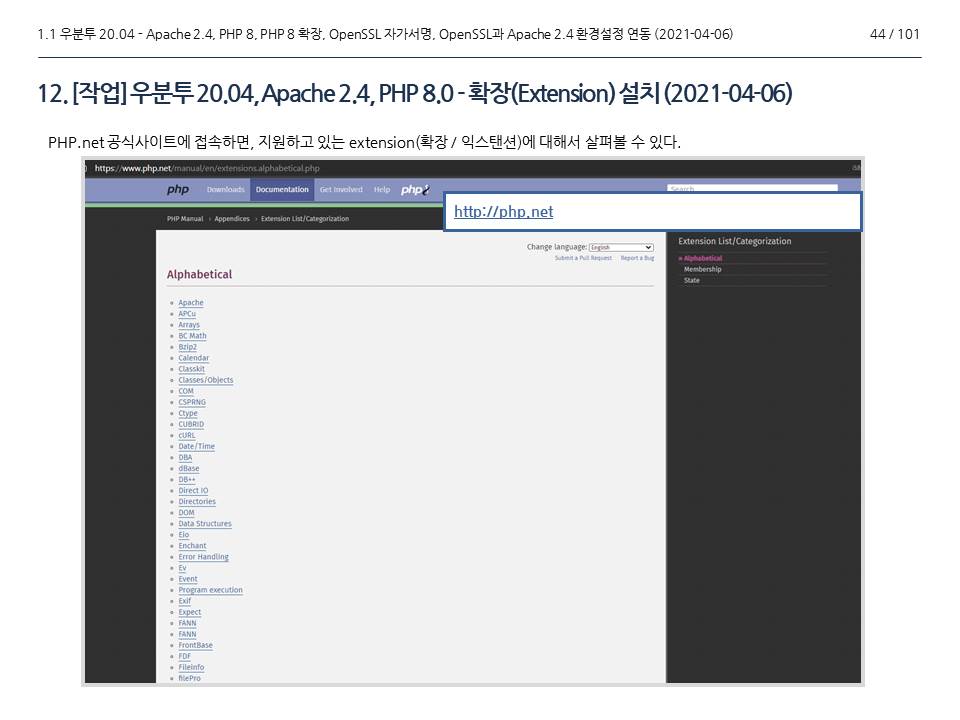The width and height of the screenshot is (960, 720).
Task: Open the http://php.net hyperlink
Action: click(x=503, y=212)
